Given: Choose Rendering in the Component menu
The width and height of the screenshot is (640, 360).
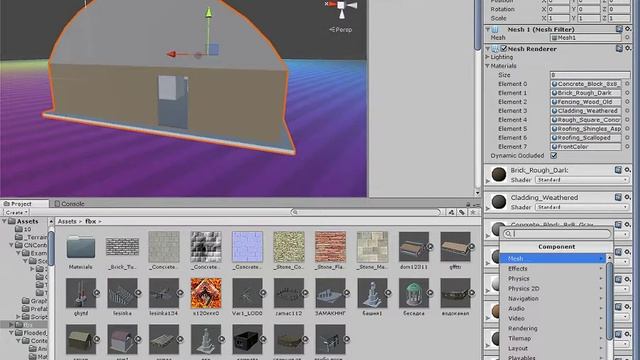Looking at the screenshot, I should [554, 328].
